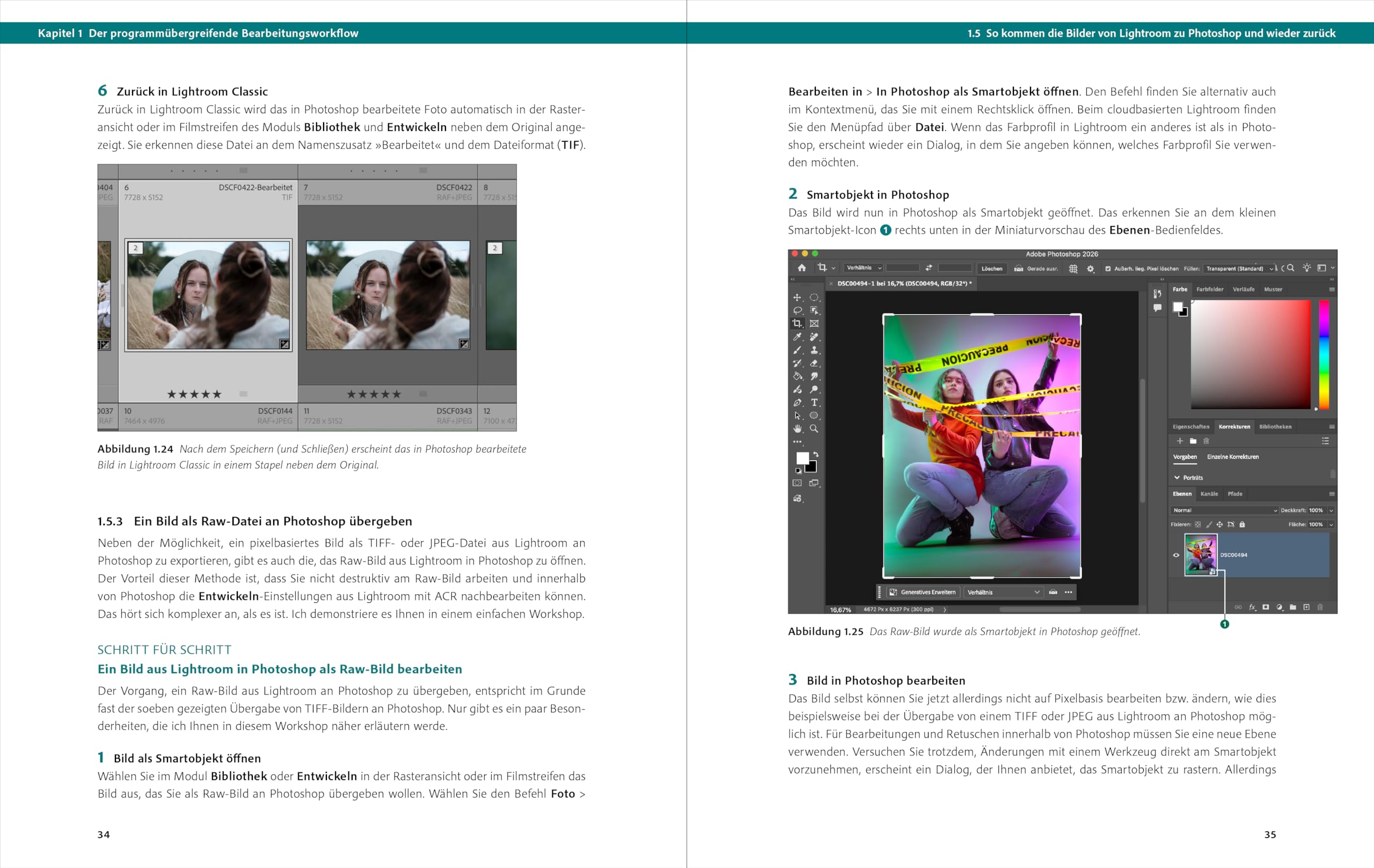Select the Elliptical Marquee tool
Image resolution: width=1374 pixels, height=868 pixels.
(x=814, y=298)
